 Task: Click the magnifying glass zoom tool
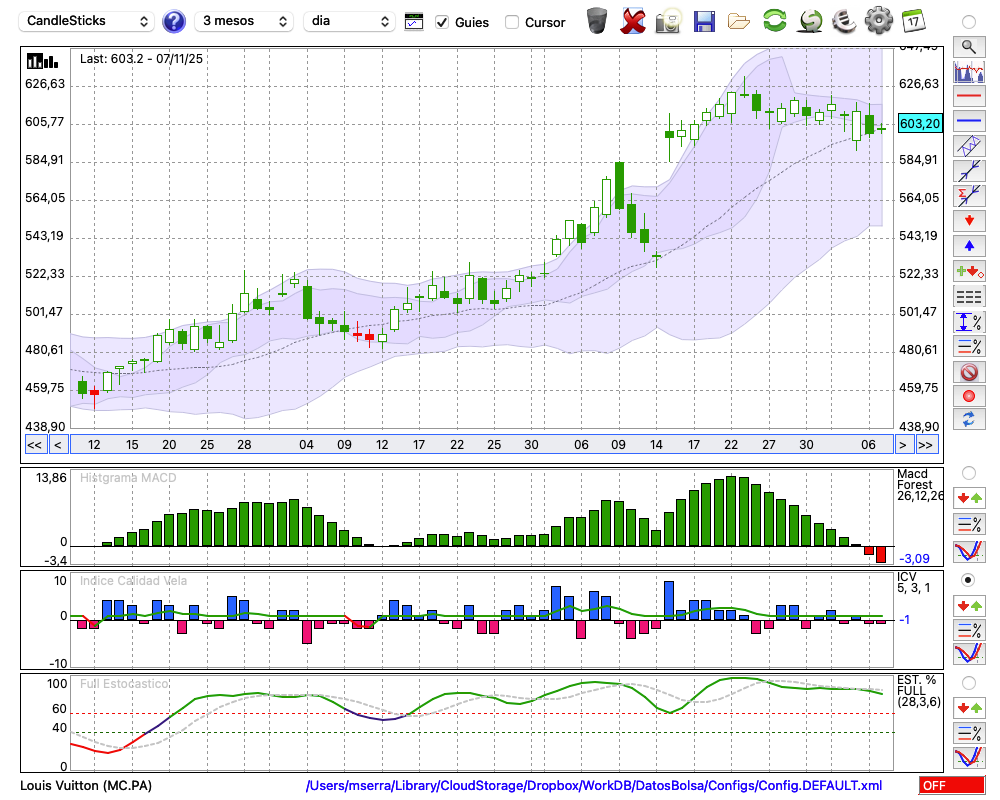click(968, 46)
